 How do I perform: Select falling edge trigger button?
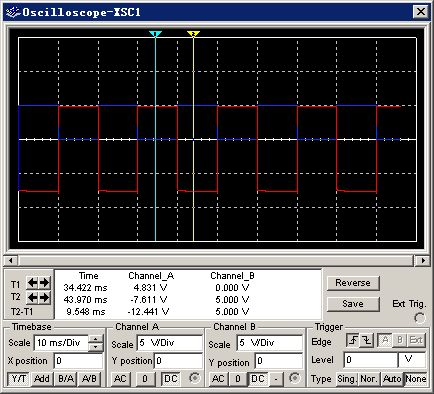click(x=367, y=340)
